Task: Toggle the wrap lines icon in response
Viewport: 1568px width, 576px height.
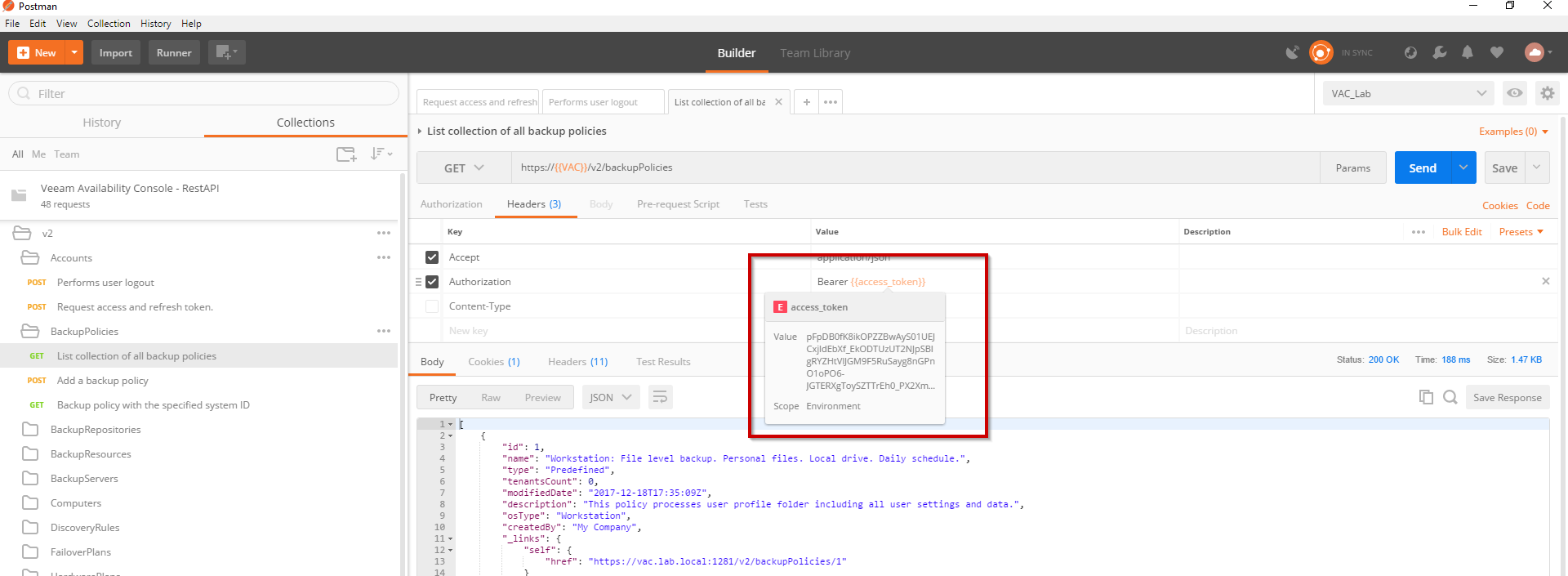Action: click(660, 397)
